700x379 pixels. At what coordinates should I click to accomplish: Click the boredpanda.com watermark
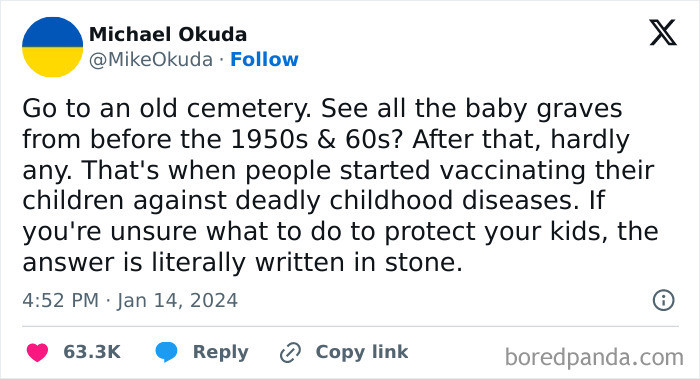tap(594, 358)
